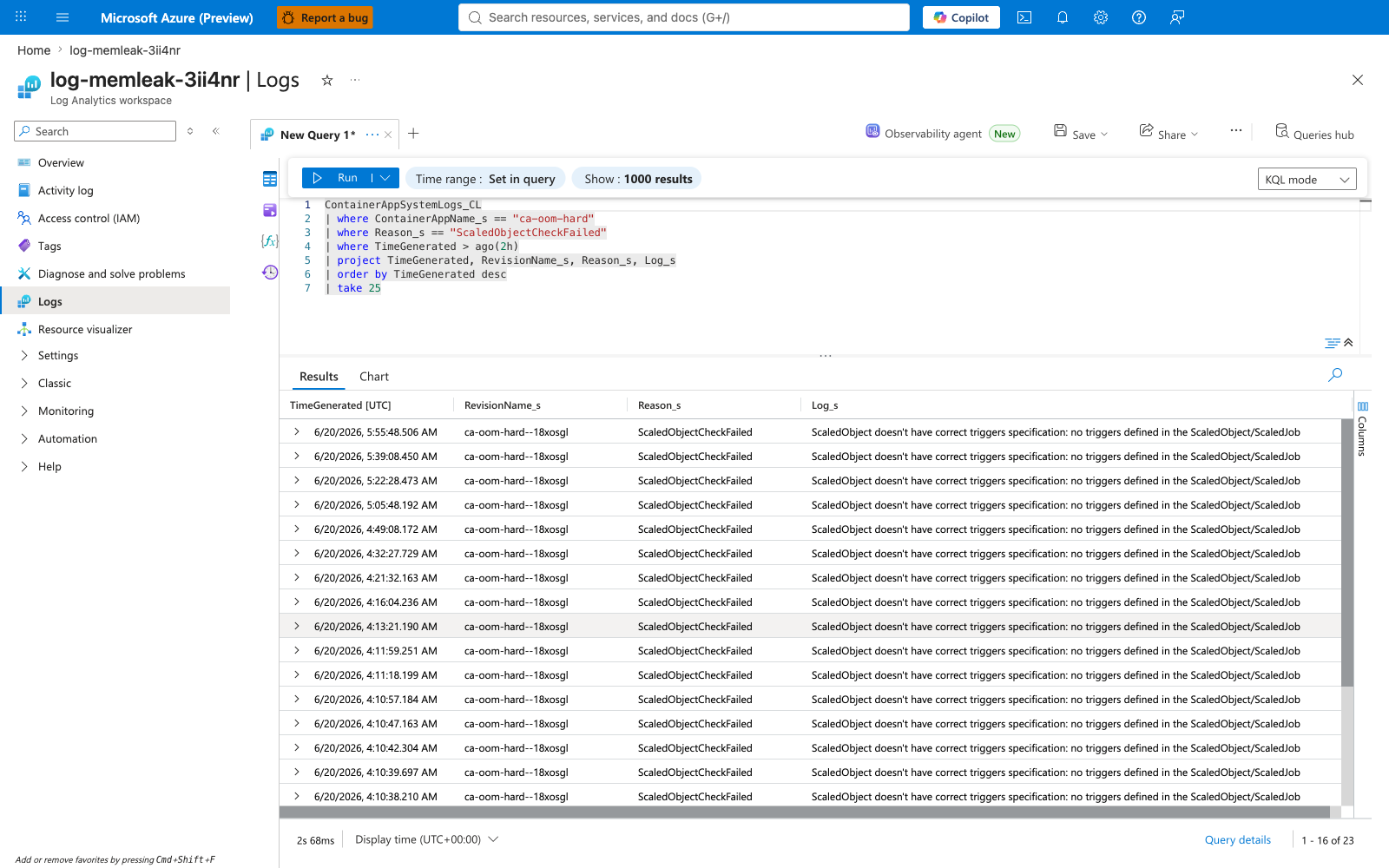Click the vertical results scrollbar
Image resolution: width=1389 pixels, height=868 pixels.
point(1347,552)
